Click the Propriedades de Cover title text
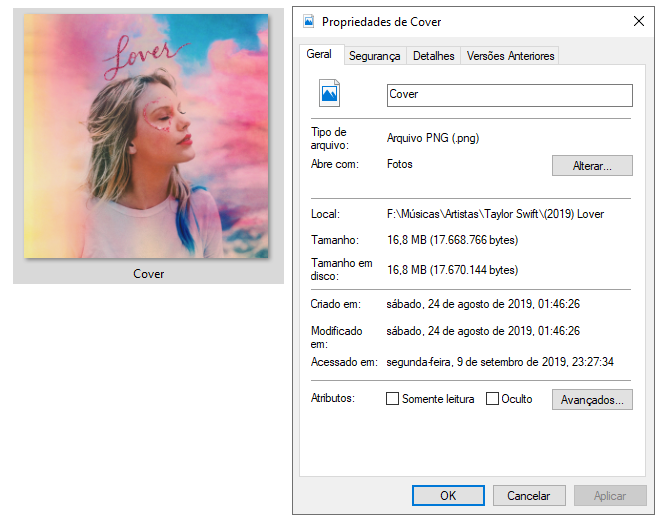Screen dimensions: 669x530 tap(381, 22)
